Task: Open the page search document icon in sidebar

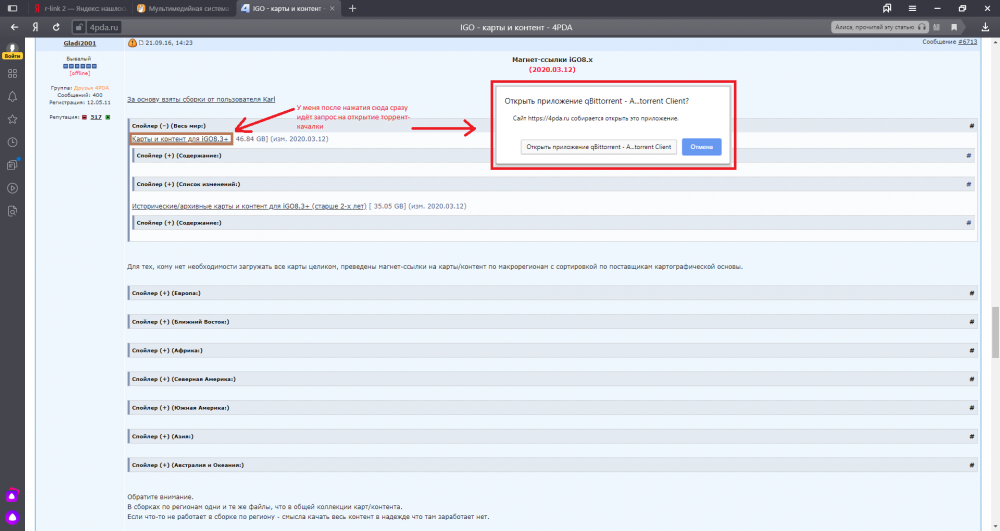Action: (12, 211)
